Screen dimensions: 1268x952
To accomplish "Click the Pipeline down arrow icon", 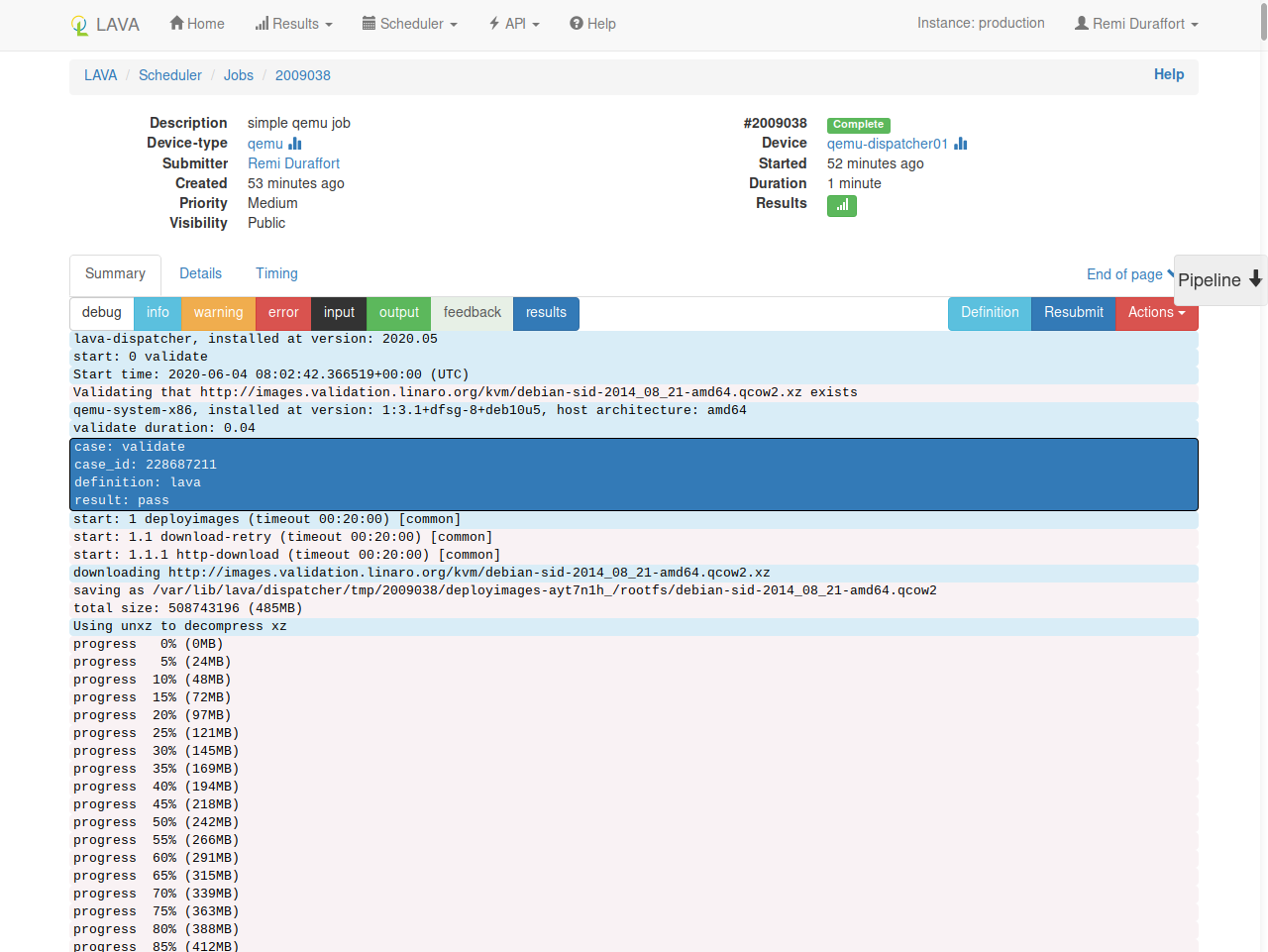I will pos(1255,279).
